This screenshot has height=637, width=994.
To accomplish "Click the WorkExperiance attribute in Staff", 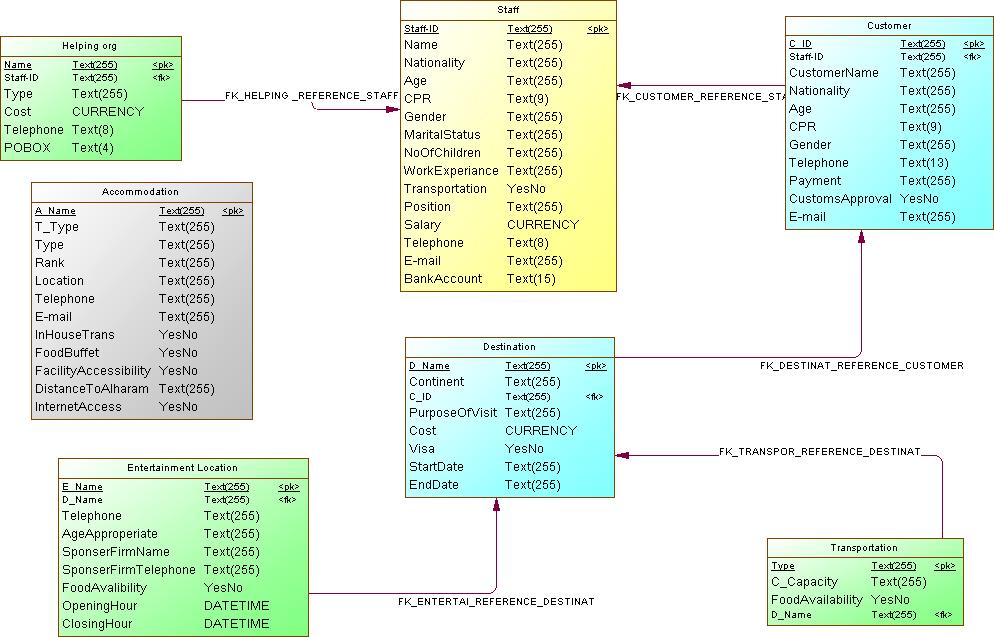I will [x=451, y=171].
